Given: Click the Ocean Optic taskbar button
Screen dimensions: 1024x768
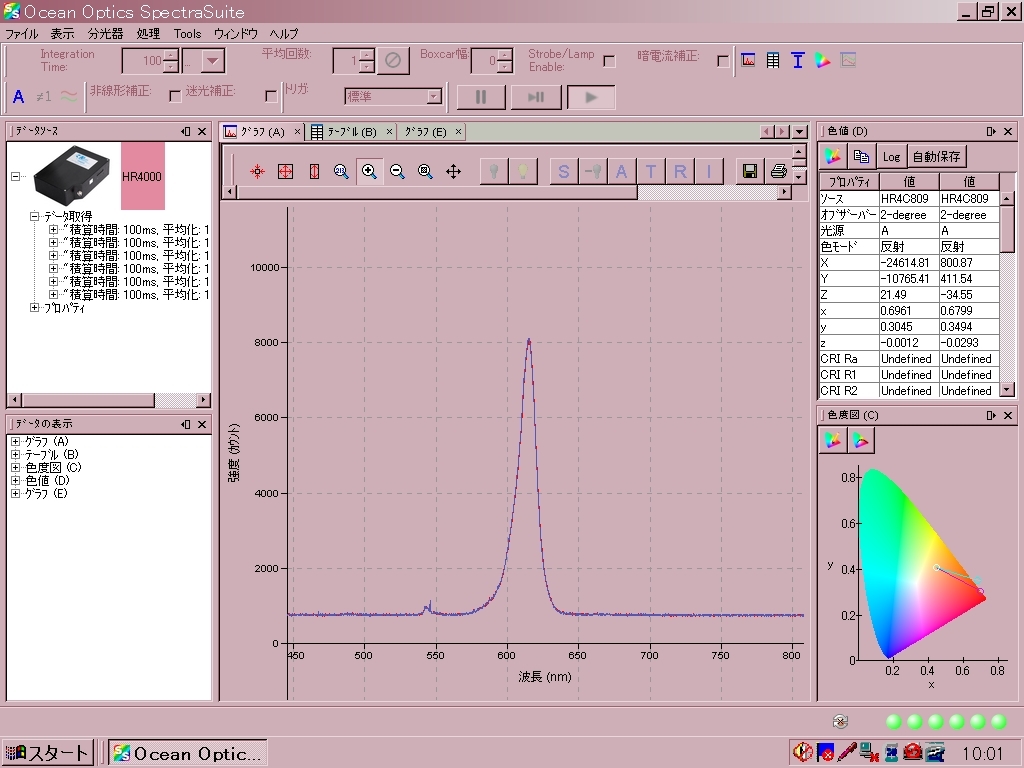Looking at the screenshot, I should tap(187, 753).
